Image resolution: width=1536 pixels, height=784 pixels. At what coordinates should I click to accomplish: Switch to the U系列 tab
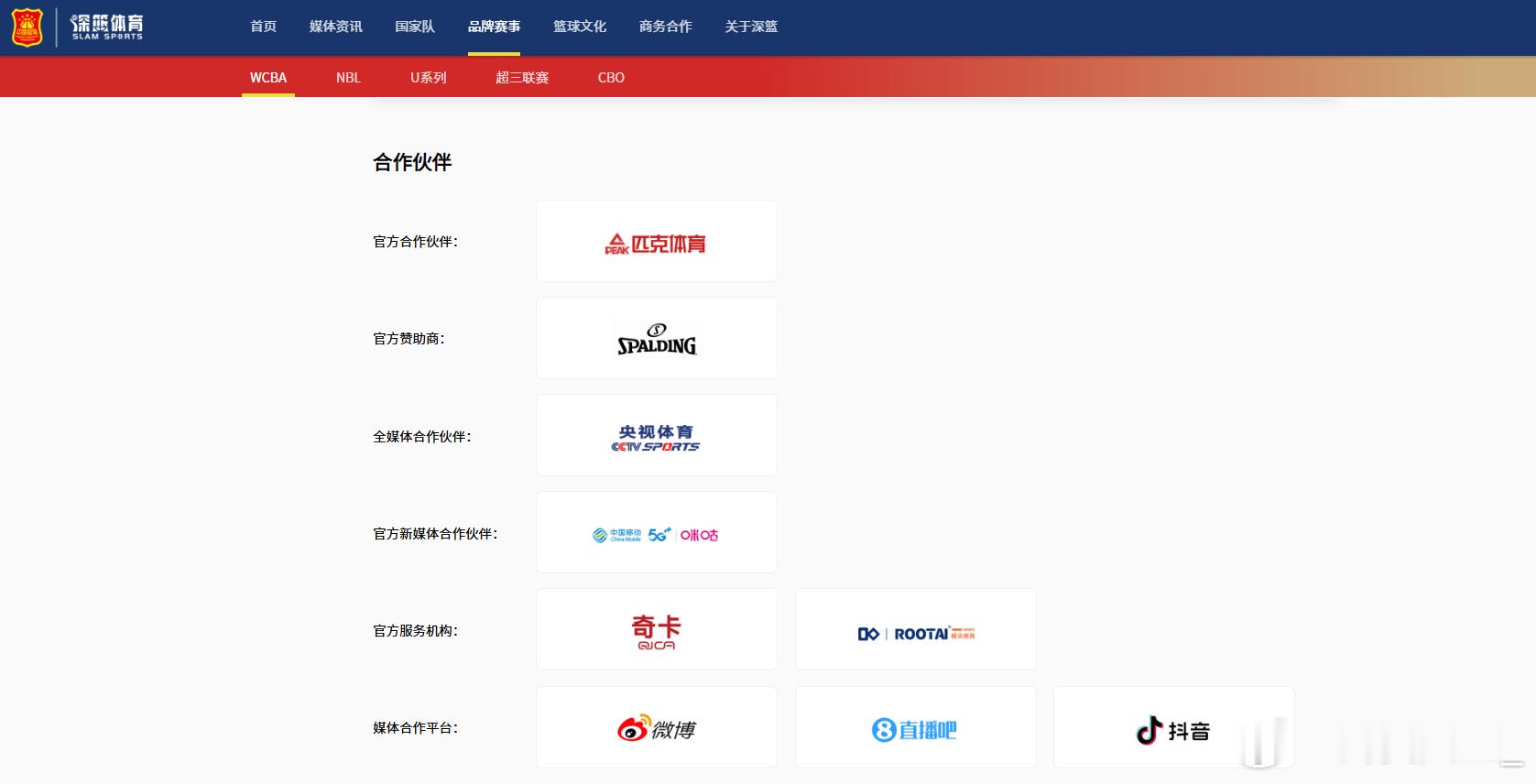(x=429, y=78)
